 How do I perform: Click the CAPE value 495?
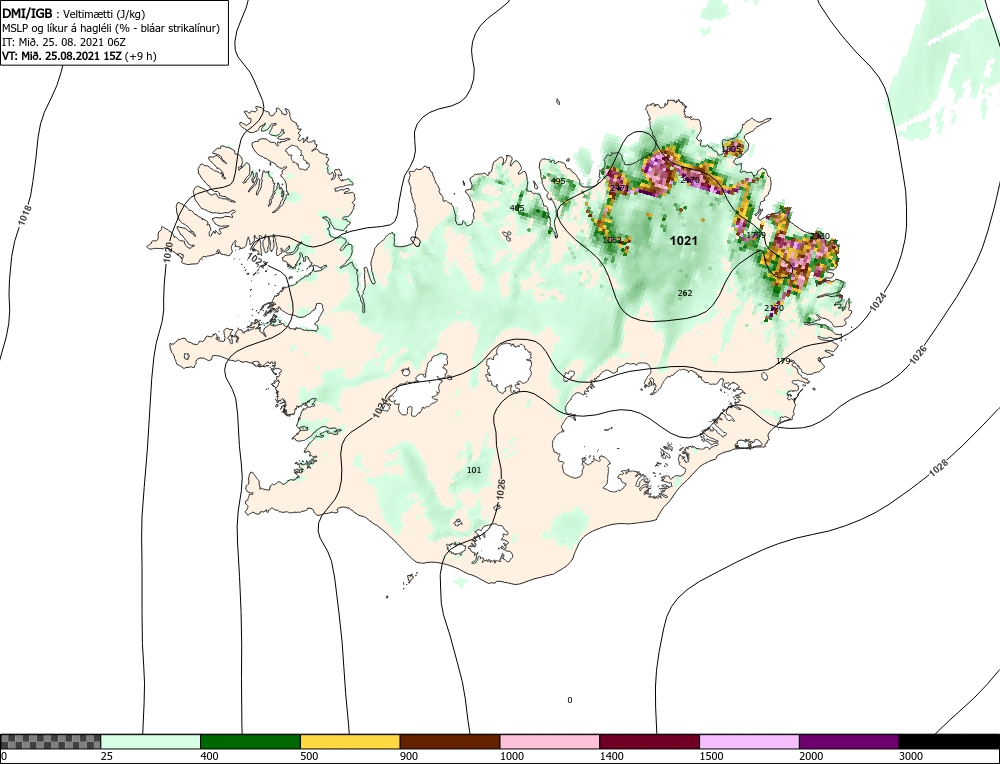coord(558,181)
